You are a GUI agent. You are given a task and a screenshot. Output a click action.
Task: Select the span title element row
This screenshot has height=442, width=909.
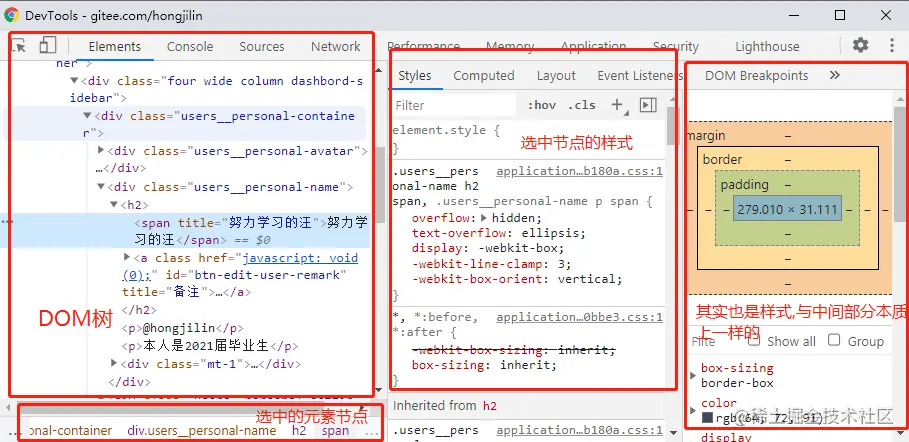pyautogui.click(x=186, y=230)
